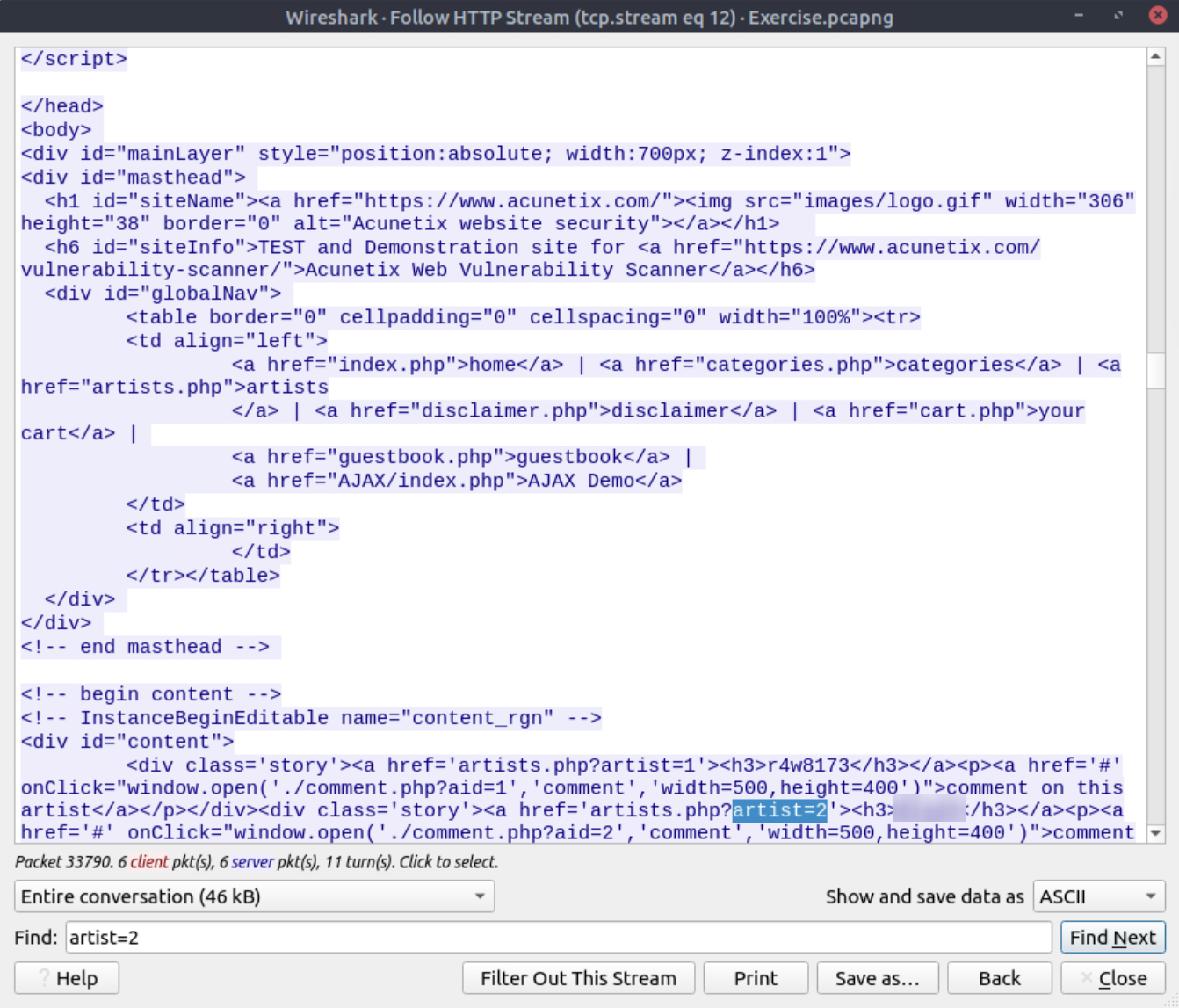Minimize the Follow HTTP Stream window
1179x1008 pixels.
[1079, 16]
